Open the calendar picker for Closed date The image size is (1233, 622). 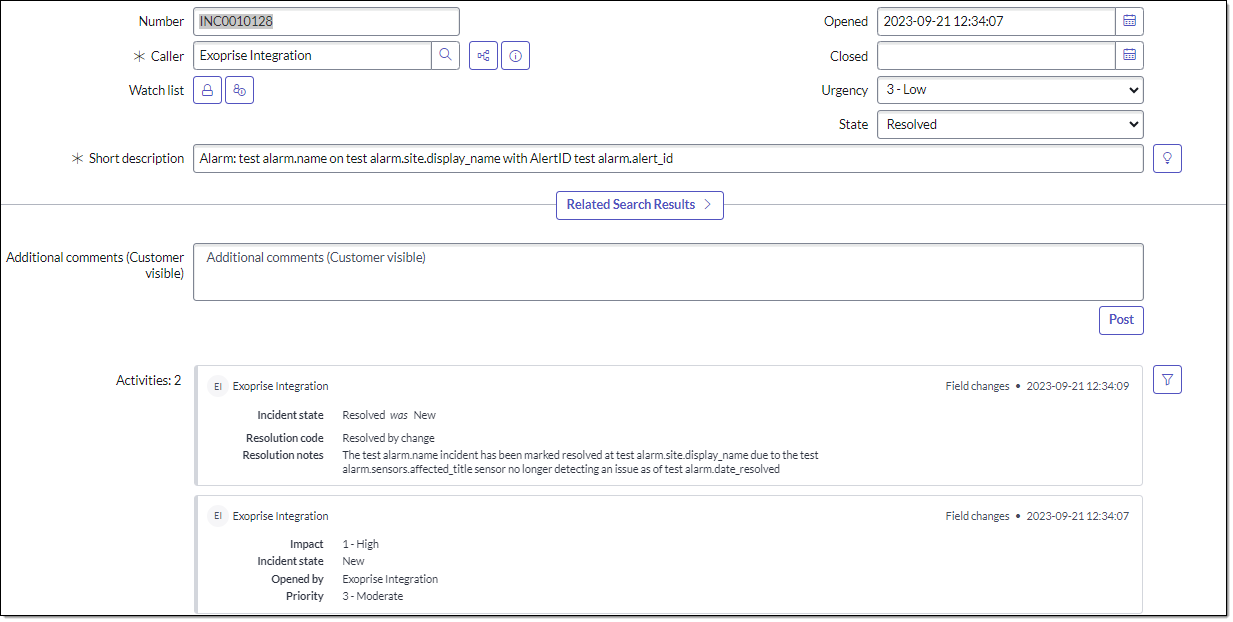1129,55
